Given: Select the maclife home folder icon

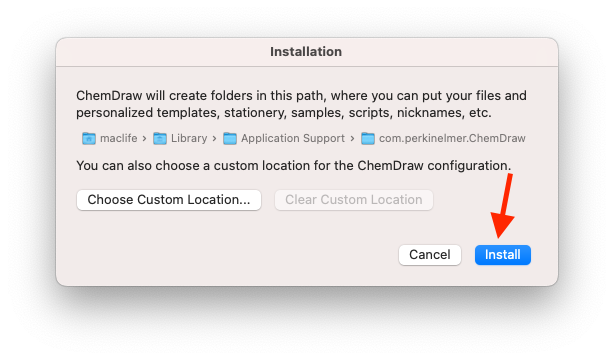Looking at the screenshot, I should (89, 138).
